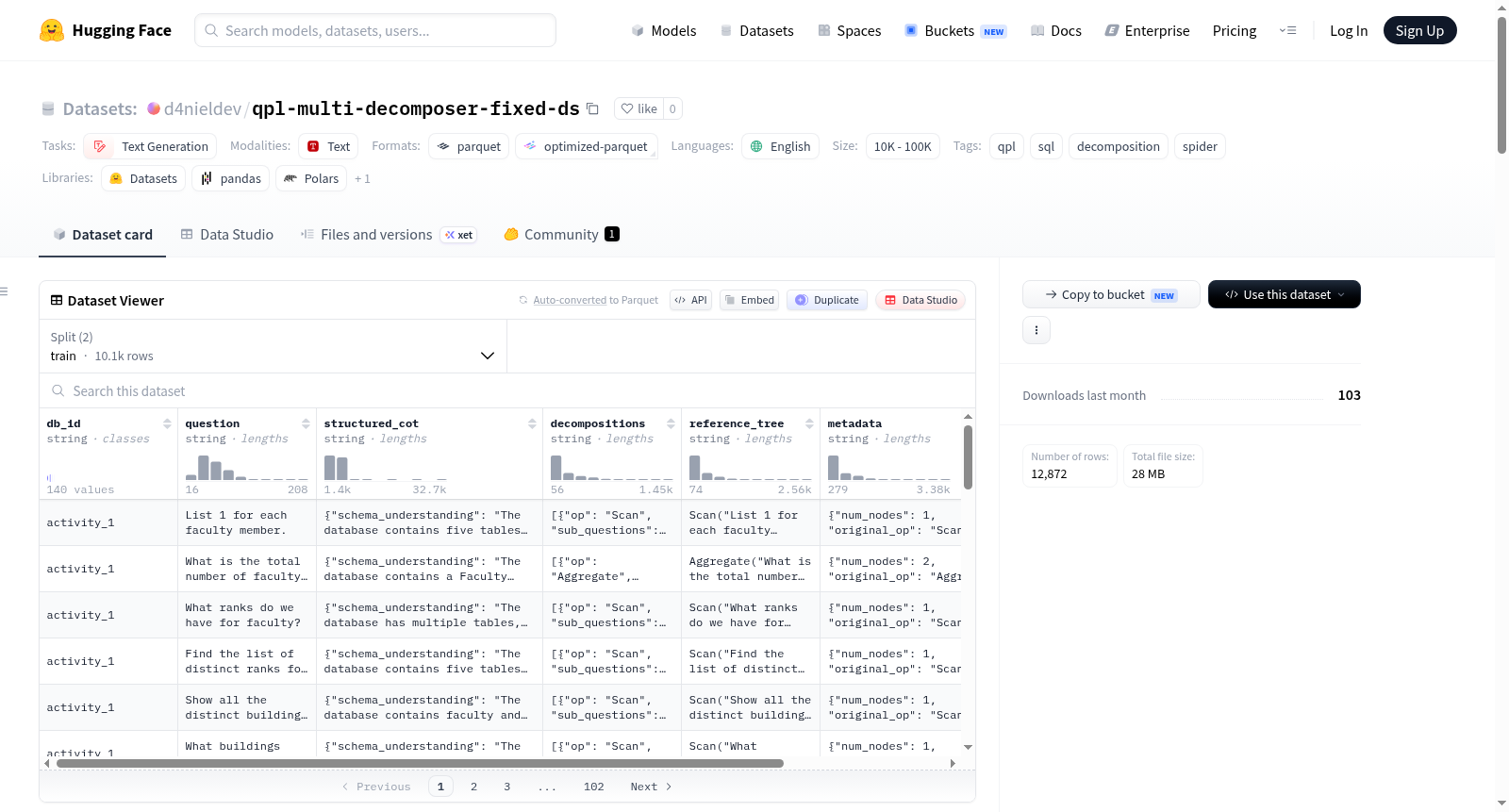Viewport: 1509px width, 812px height.
Task: Click the Hugging Face logo icon
Action: pyautogui.click(x=52, y=30)
